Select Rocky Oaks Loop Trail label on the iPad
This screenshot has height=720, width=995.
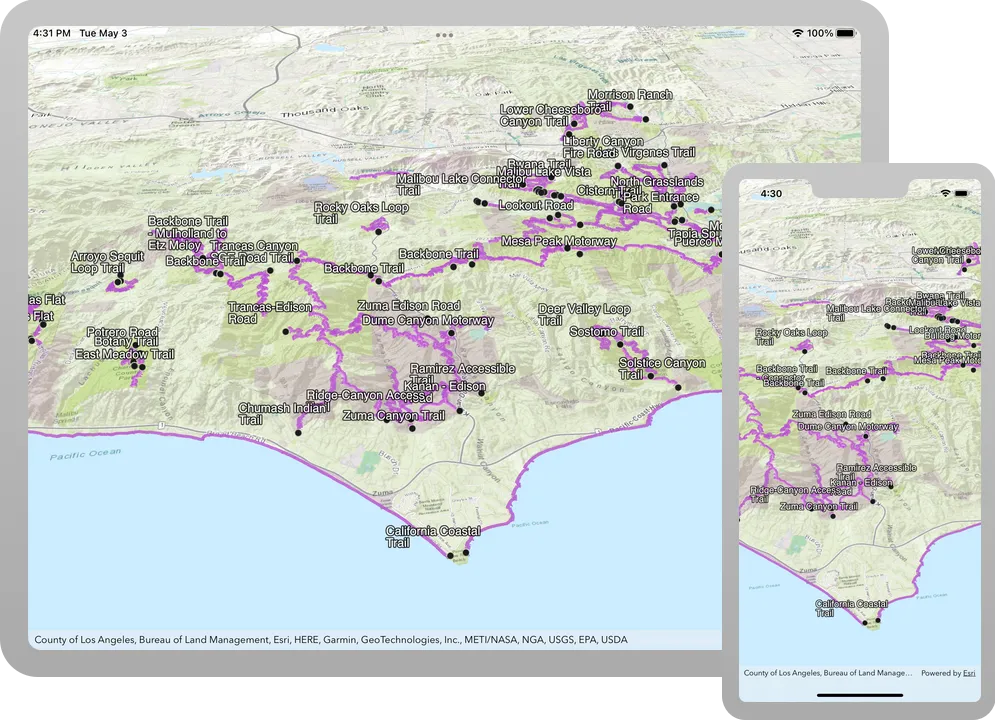click(x=361, y=213)
